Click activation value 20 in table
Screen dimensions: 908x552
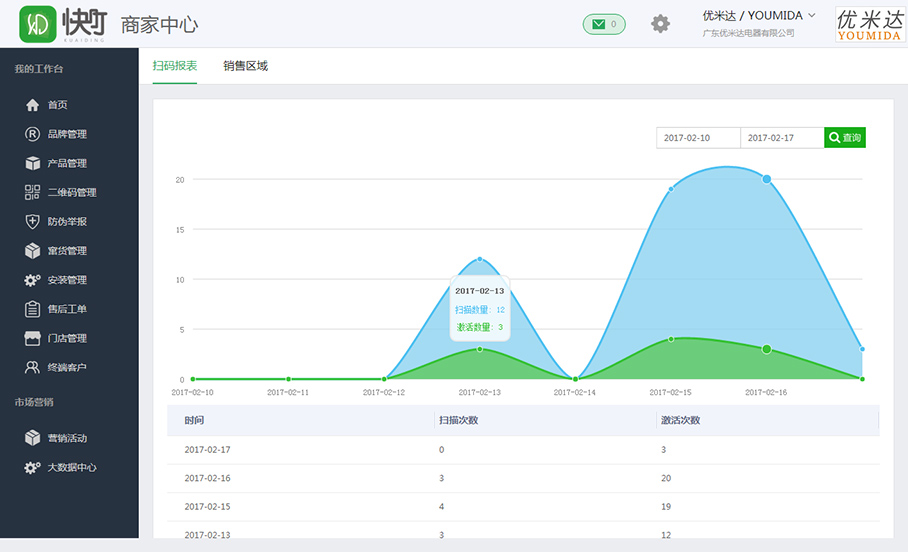point(666,478)
